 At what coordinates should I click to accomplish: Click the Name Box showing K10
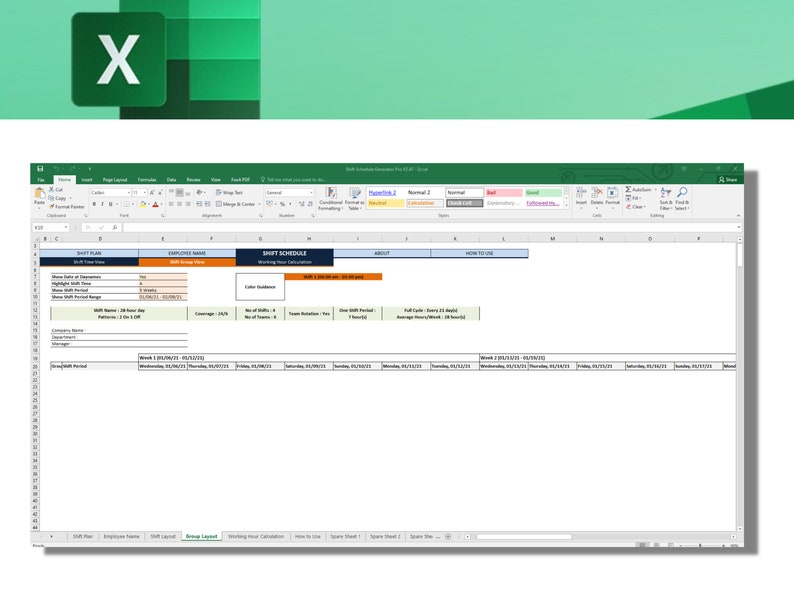click(x=51, y=227)
